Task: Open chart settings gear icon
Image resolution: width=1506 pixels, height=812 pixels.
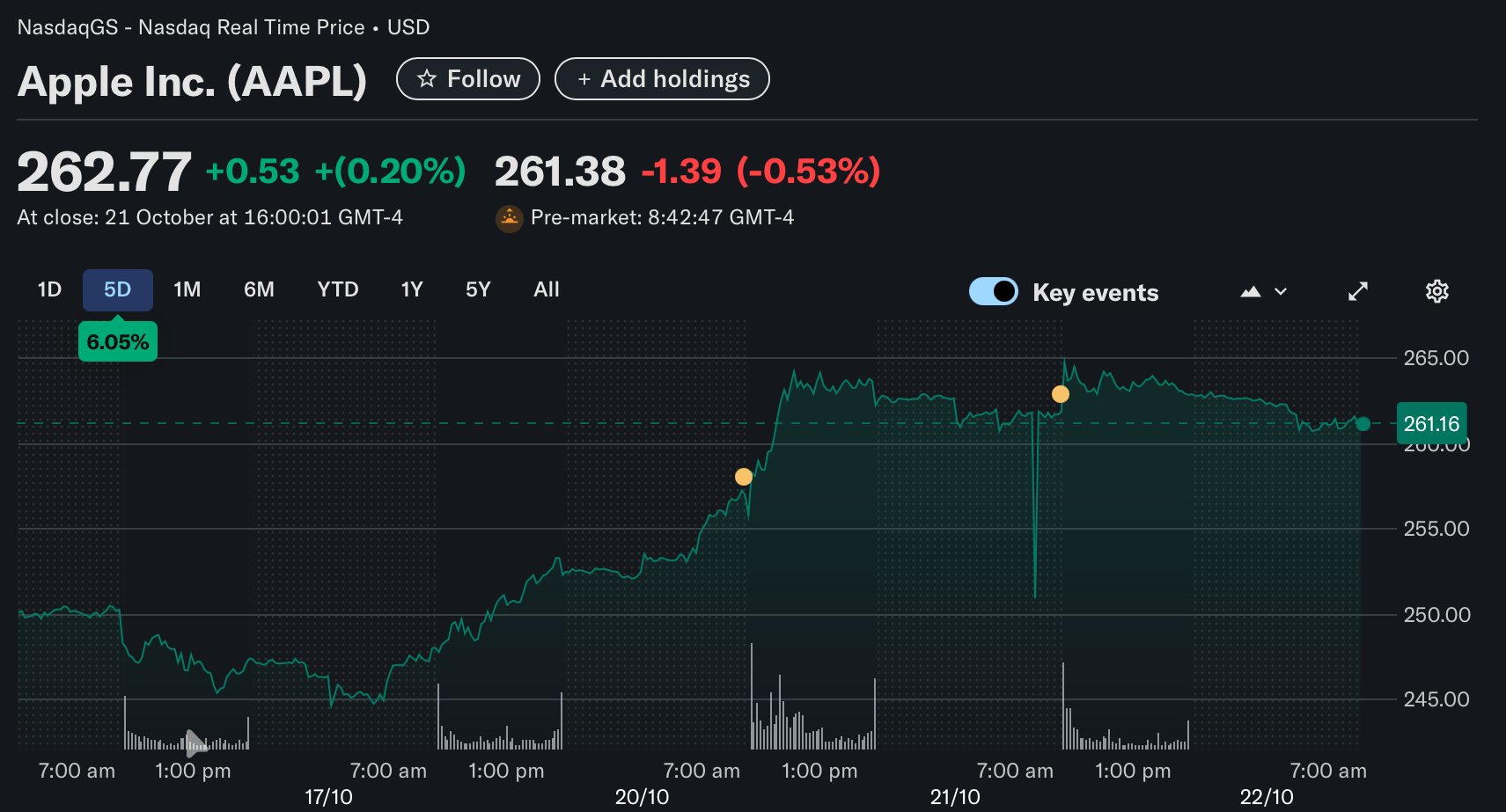Action: pyautogui.click(x=1436, y=291)
